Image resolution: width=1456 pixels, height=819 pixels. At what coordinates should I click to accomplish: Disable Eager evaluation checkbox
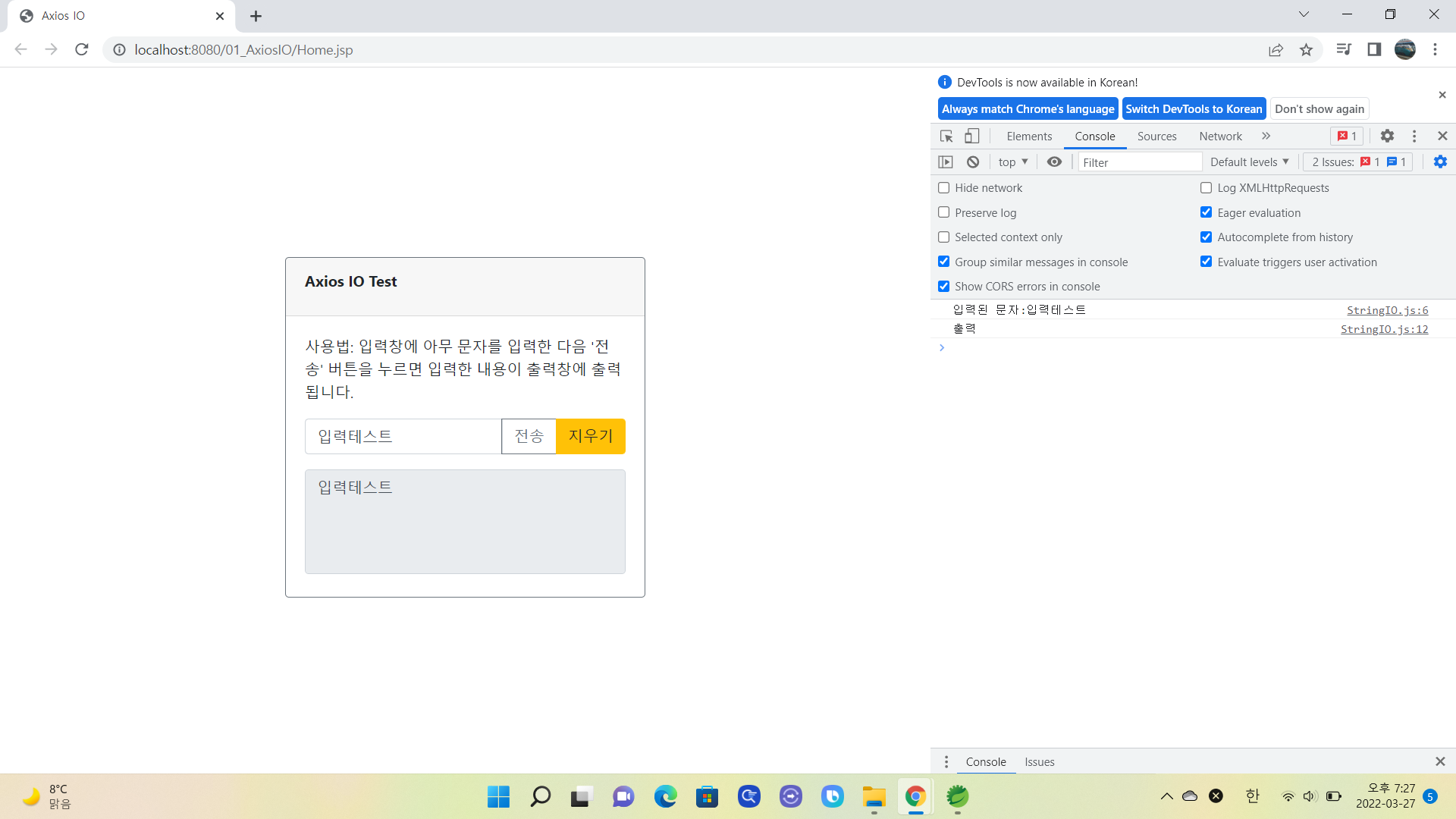point(1206,213)
